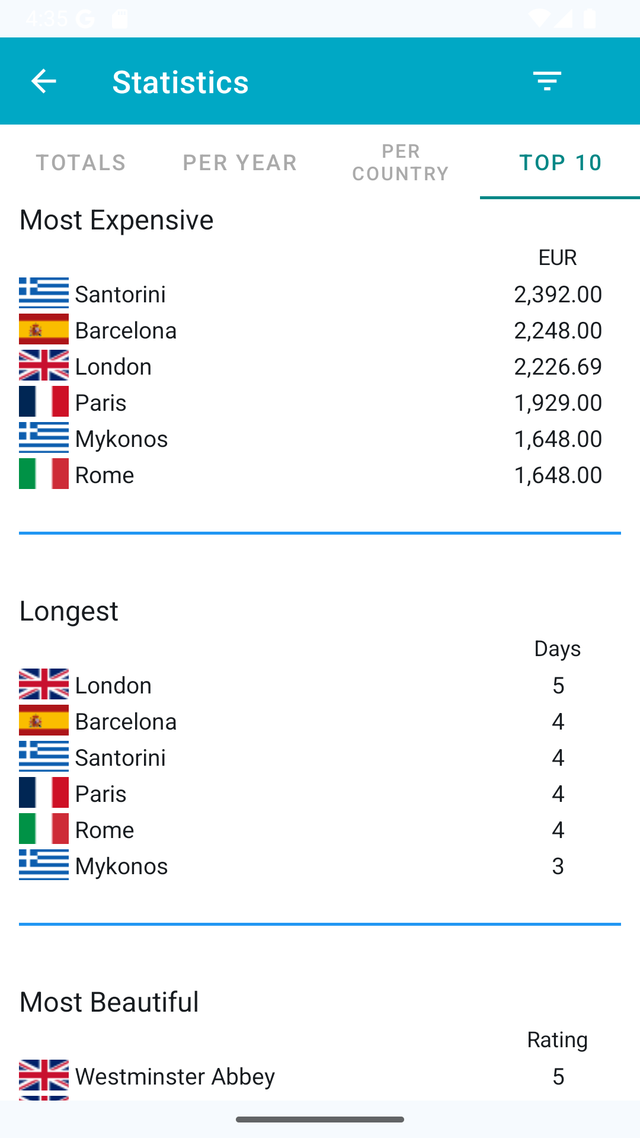Viewport: 640px width, 1138px height.
Task: Tap the navigation handle at screen bottom
Action: (x=320, y=1119)
